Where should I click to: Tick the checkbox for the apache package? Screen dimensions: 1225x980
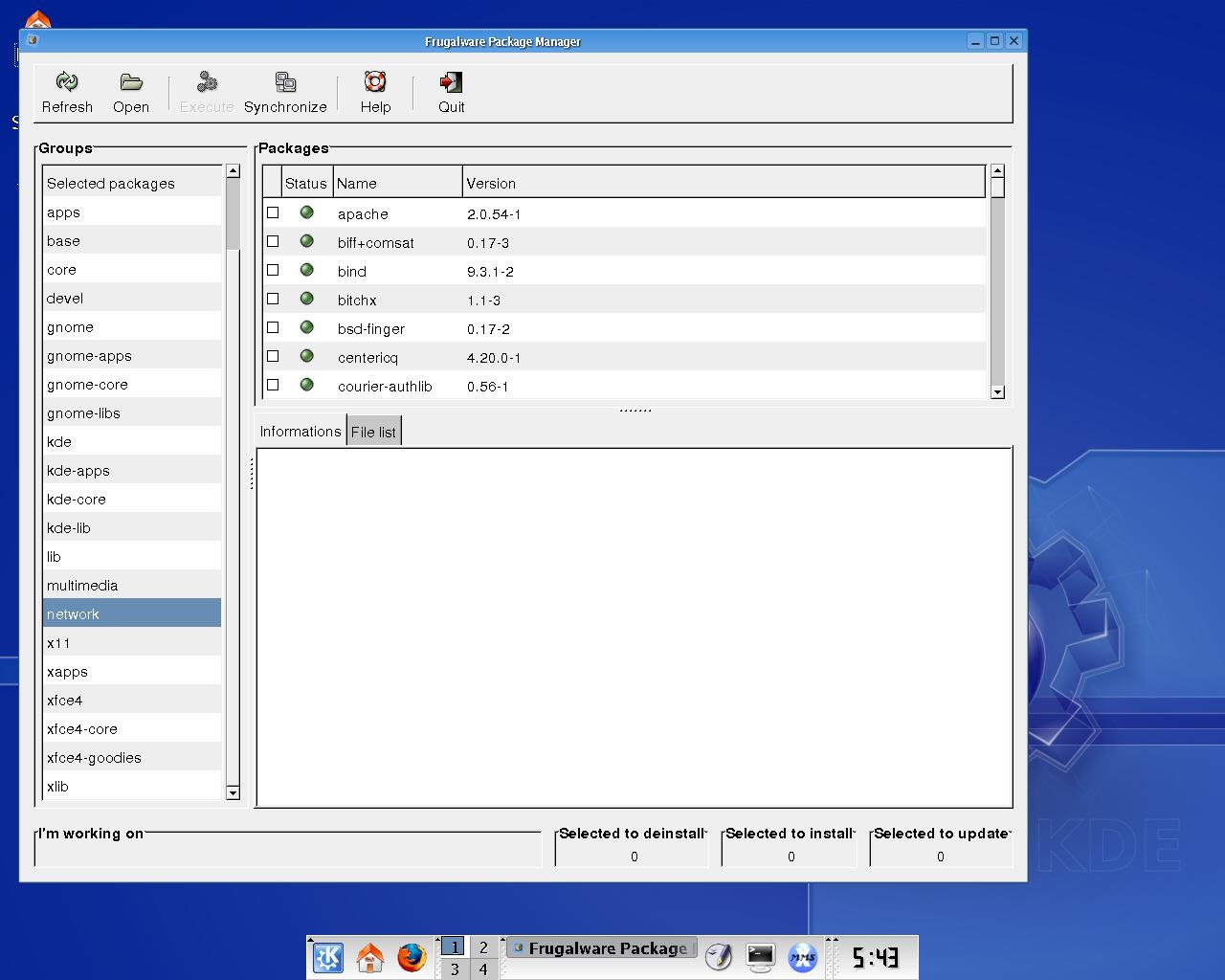click(273, 212)
